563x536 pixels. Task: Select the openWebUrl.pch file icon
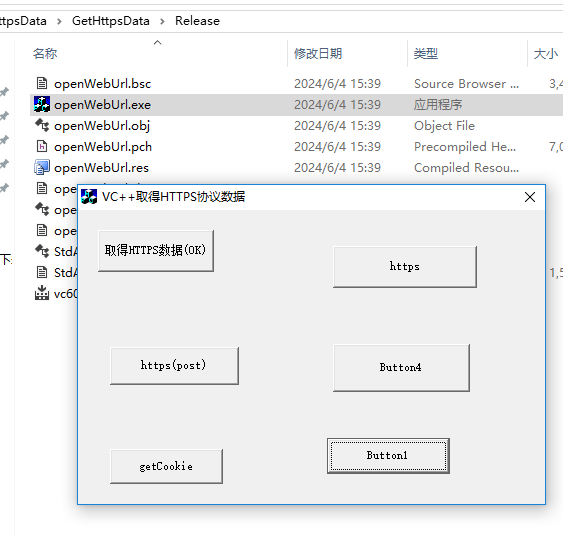(42, 146)
